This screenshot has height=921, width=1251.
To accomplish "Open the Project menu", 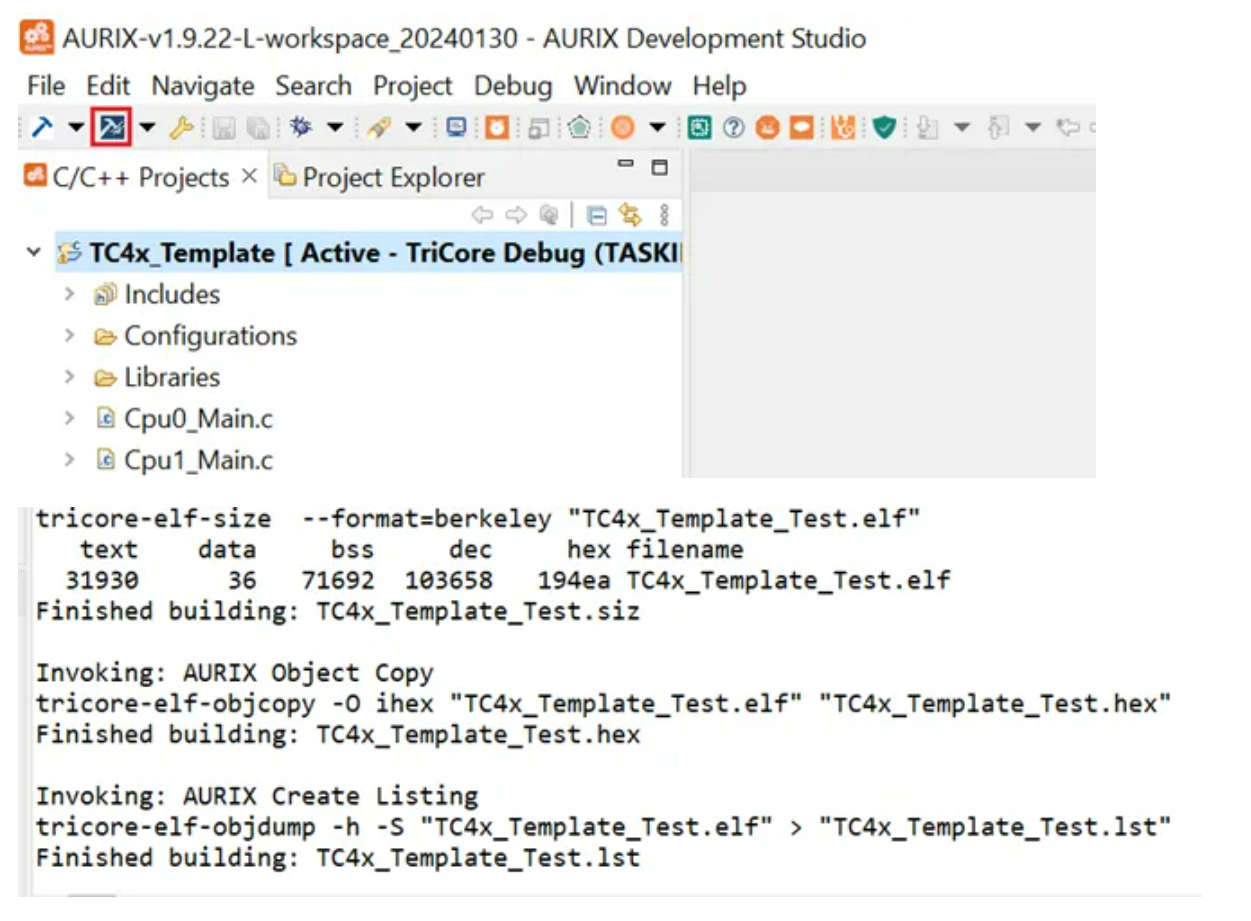I will [x=412, y=86].
